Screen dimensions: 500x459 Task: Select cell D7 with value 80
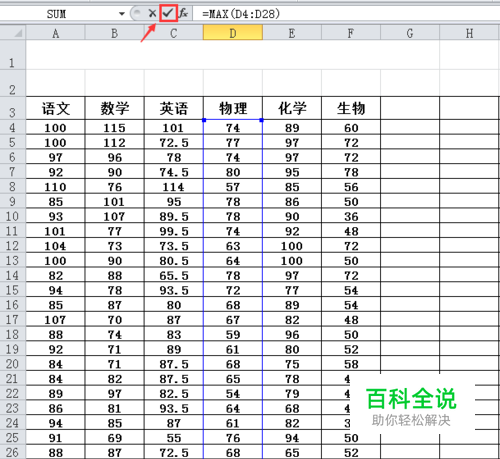233,172
